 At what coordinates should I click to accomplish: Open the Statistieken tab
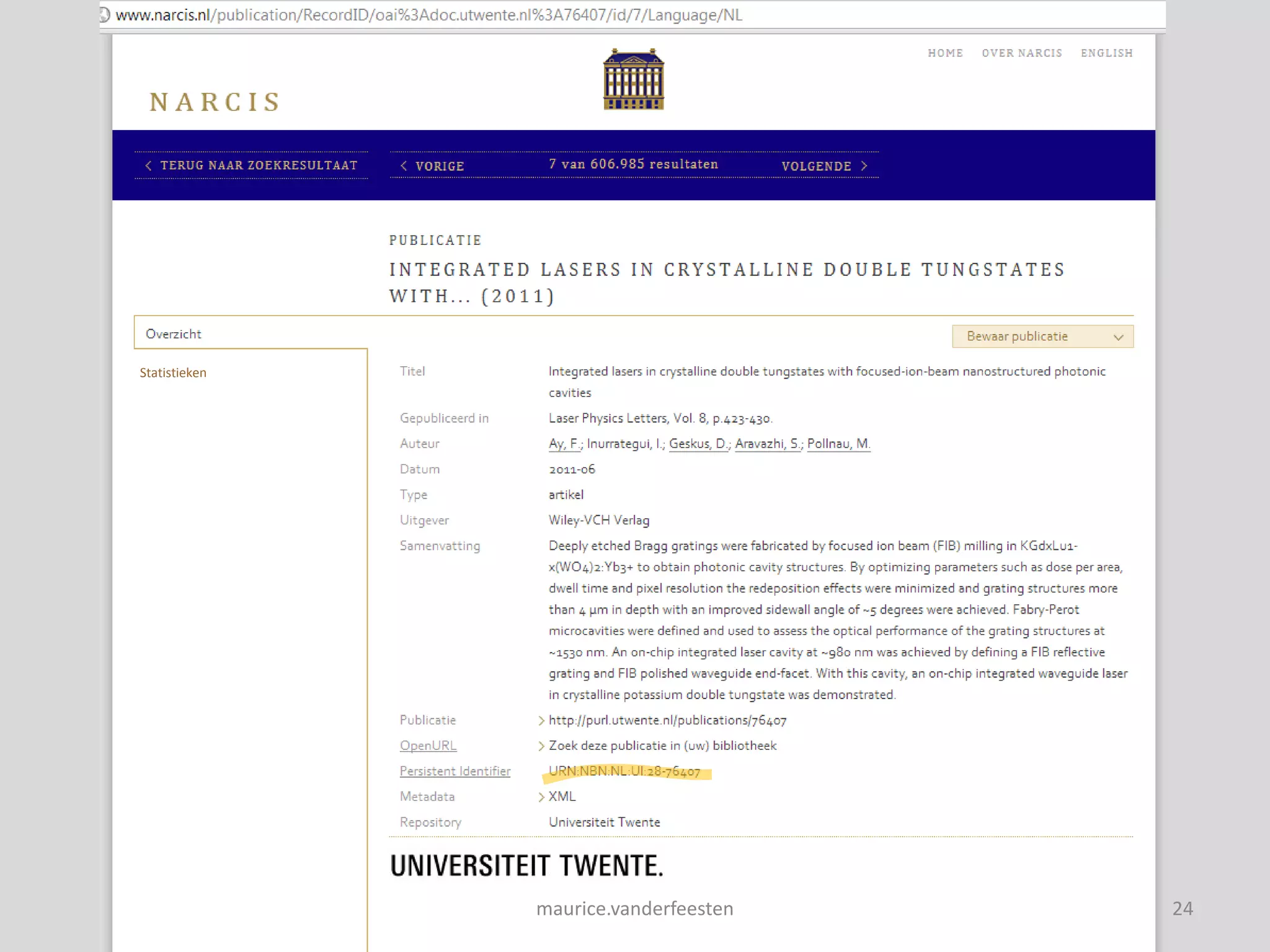pos(173,372)
